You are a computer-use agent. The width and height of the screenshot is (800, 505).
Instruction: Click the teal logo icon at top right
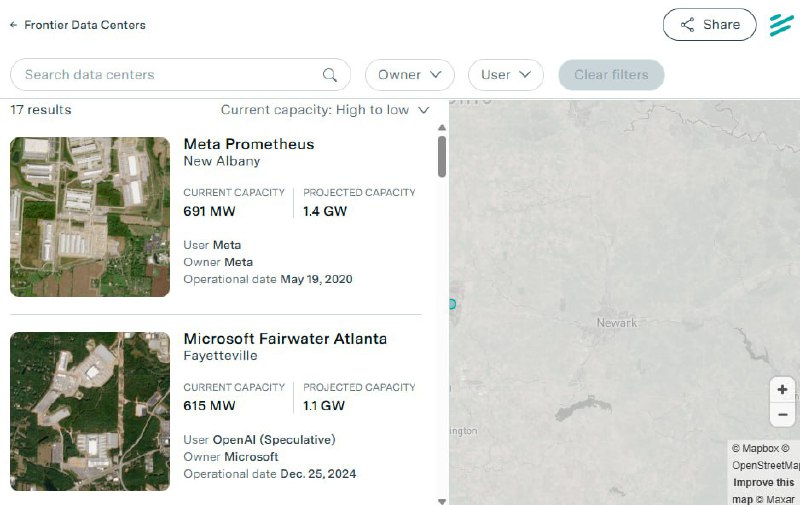(781, 25)
